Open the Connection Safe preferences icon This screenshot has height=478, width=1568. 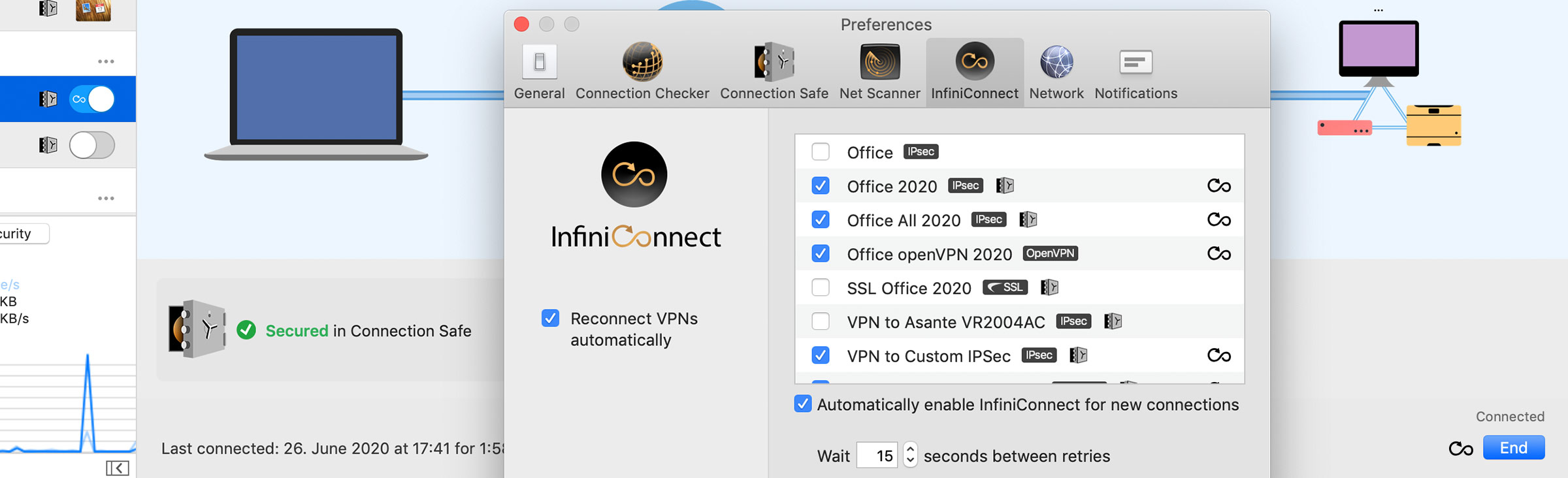coord(774,72)
